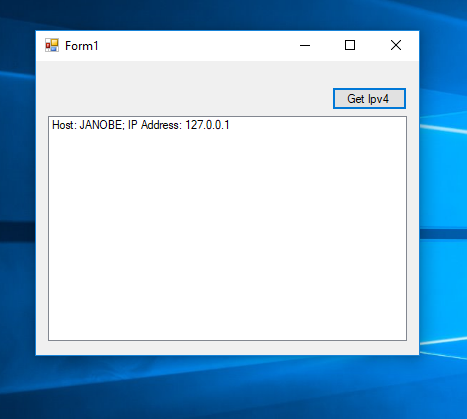Open the Form1 window icon system menu

(x=52, y=45)
